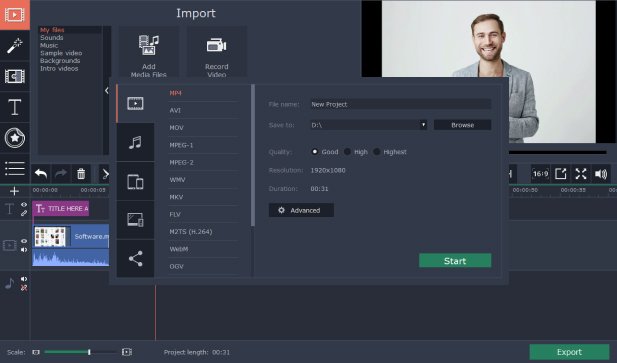Switch preview to full screen
Viewport: 617px width, 363px height.
(581, 174)
